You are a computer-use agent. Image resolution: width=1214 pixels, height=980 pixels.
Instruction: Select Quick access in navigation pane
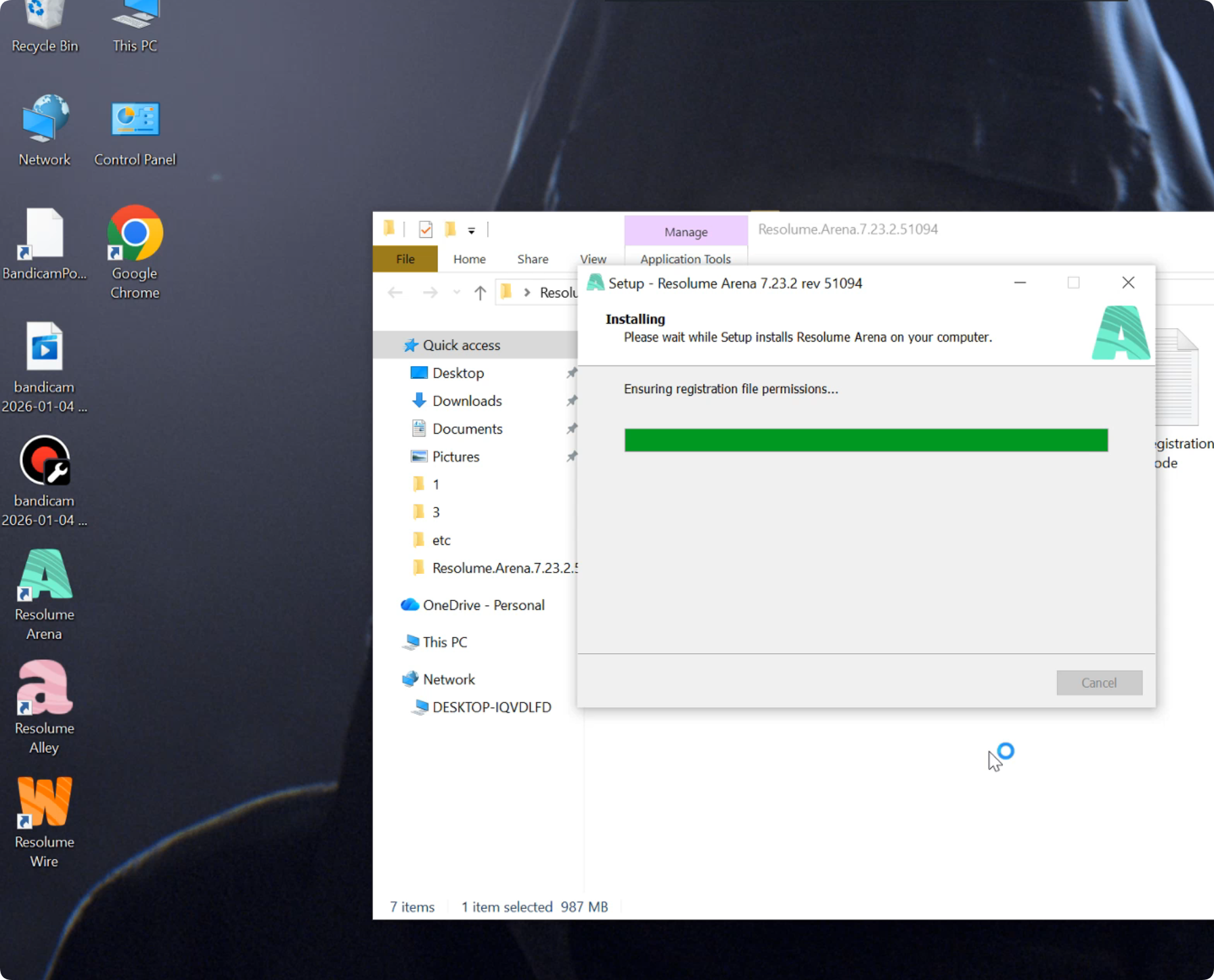coord(461,345)
